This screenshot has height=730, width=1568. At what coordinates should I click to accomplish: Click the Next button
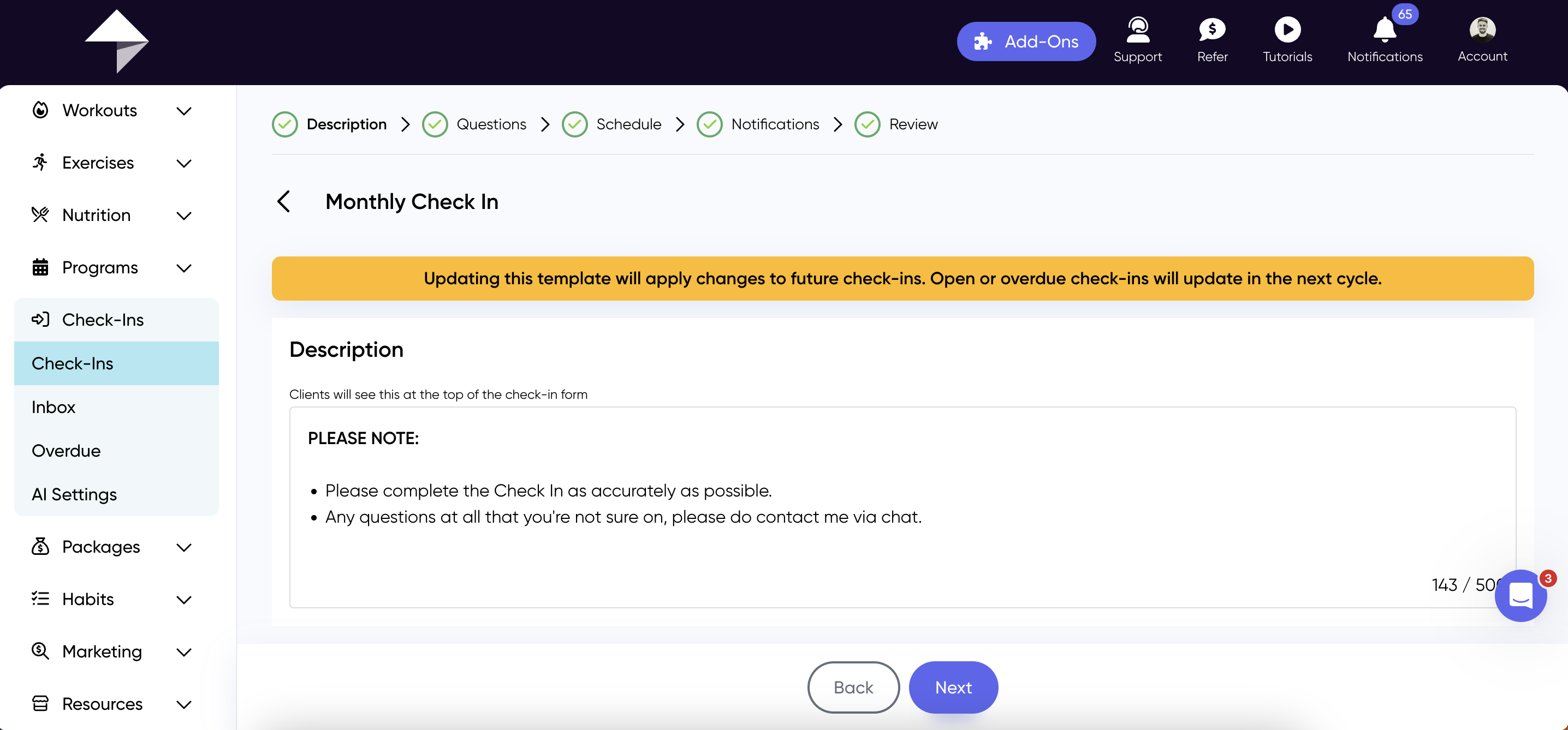click(x=953, y=687)
